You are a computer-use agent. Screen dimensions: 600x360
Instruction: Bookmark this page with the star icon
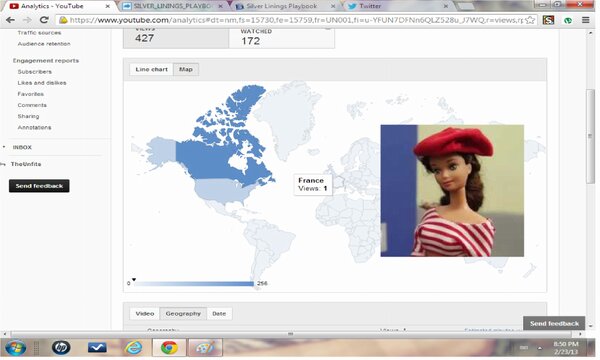[530, 20]
